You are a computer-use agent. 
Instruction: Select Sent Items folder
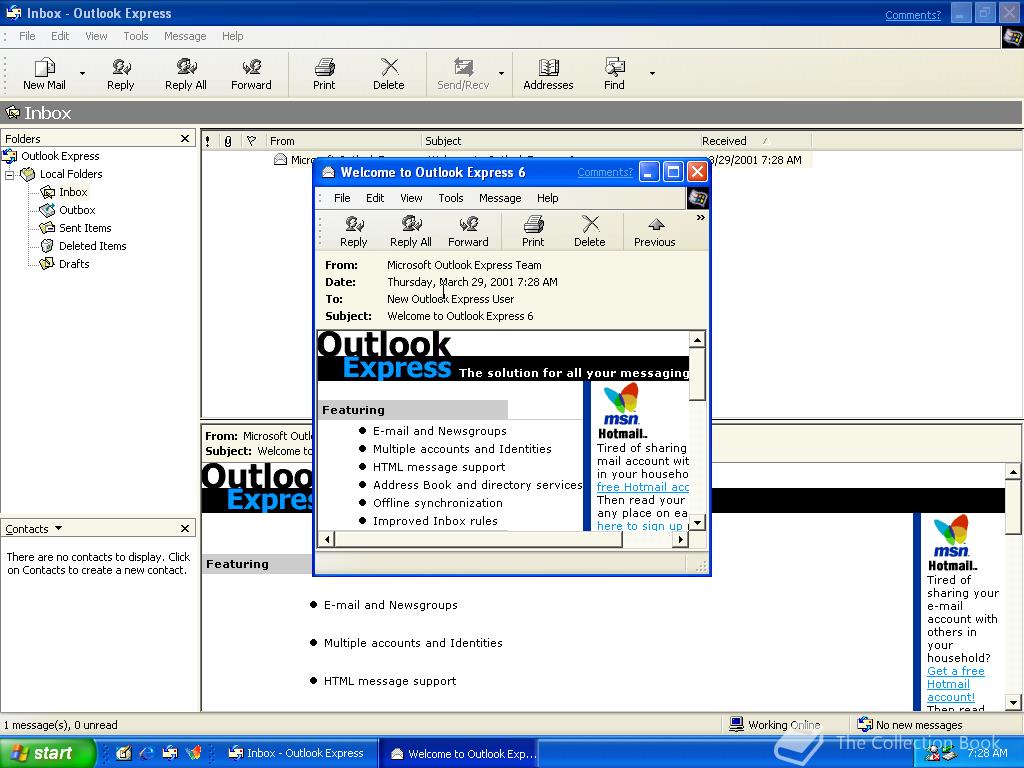pyautogui.click(x=85, y=228)
